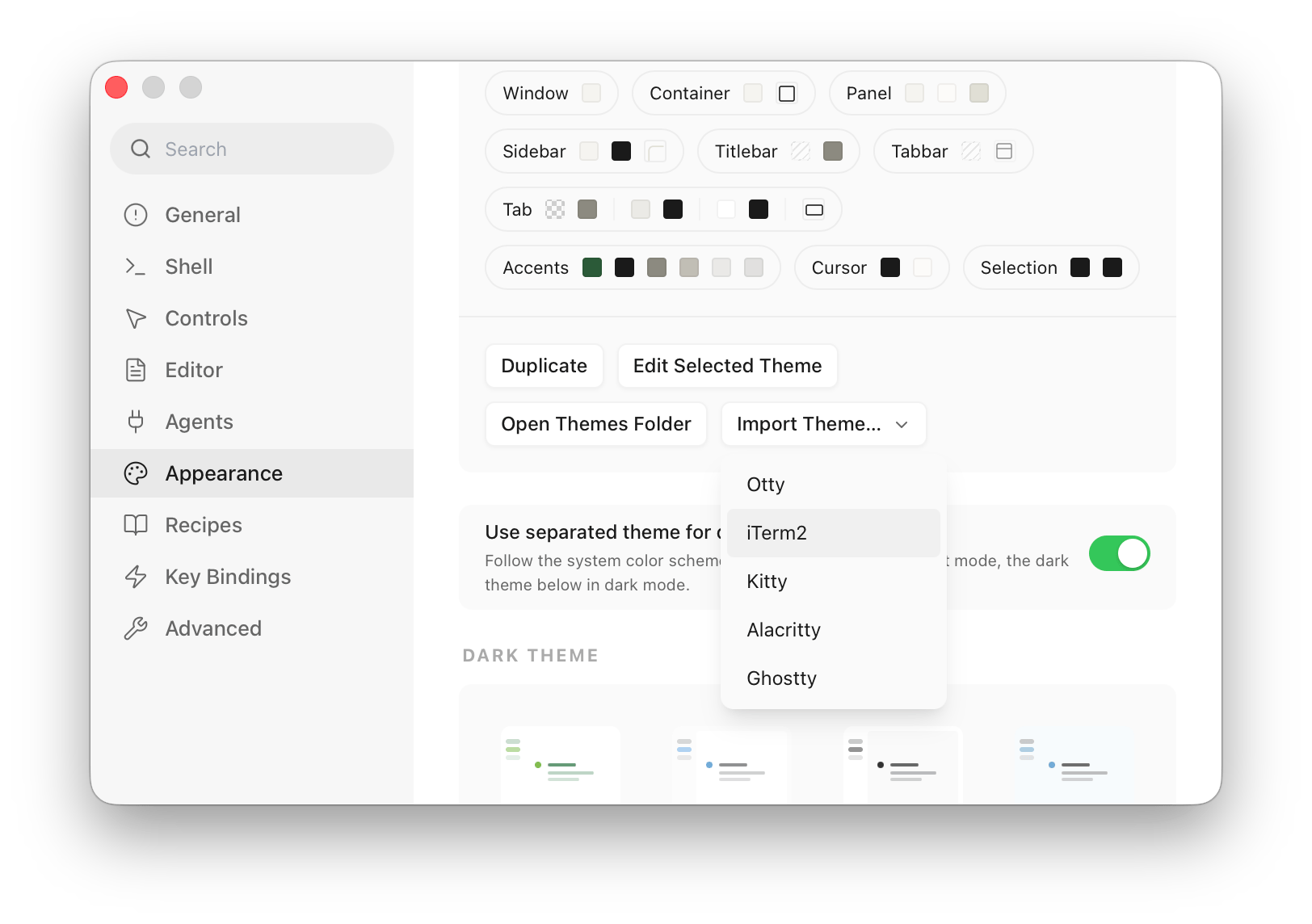Go to the General settings page
This screenshot has height=924, width=1312.
coord(252,215)
